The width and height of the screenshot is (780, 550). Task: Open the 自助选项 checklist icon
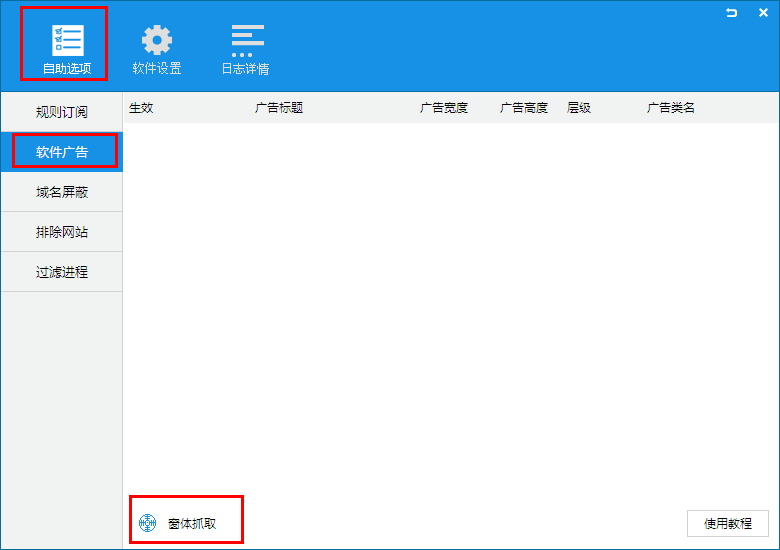[67, 40]
